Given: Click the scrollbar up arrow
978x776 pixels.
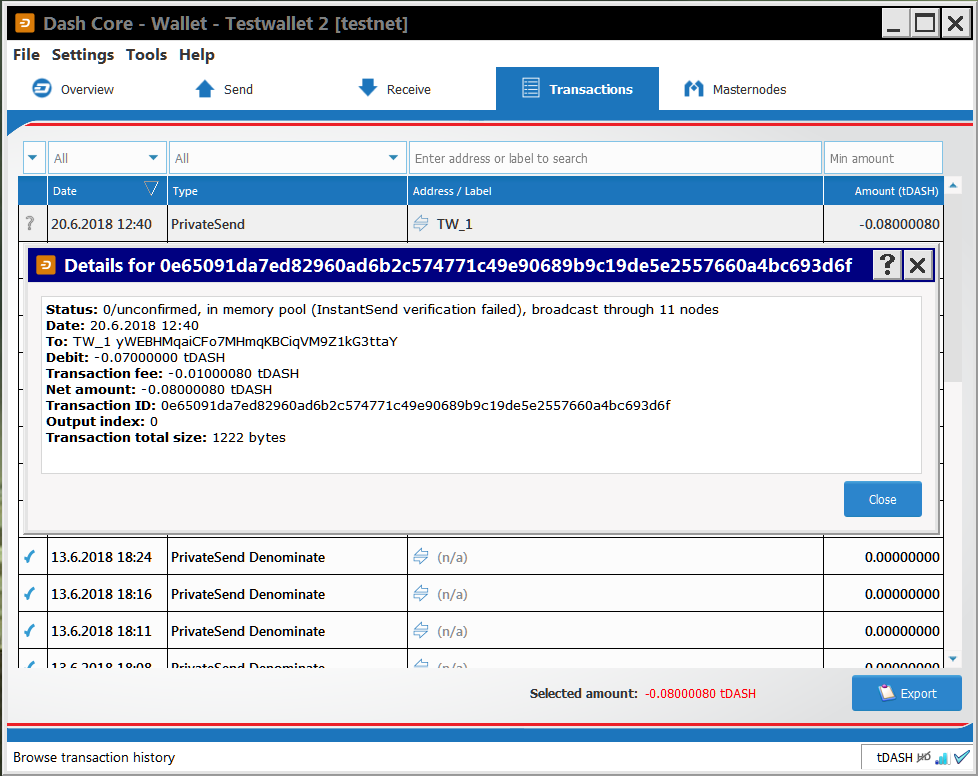Looking at the screenshot, I should (953, 185).
